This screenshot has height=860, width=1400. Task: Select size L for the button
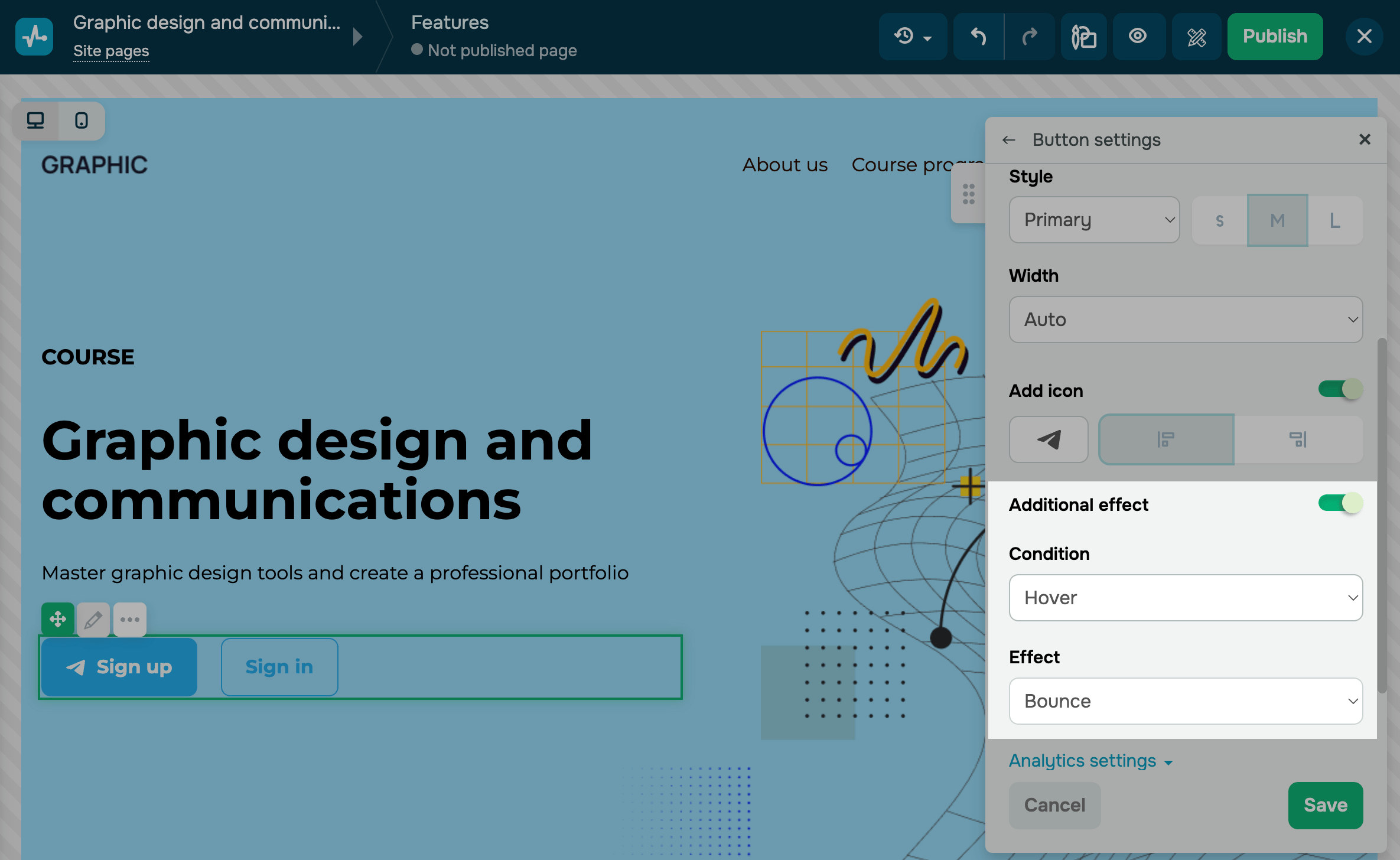coord(1334,220)
